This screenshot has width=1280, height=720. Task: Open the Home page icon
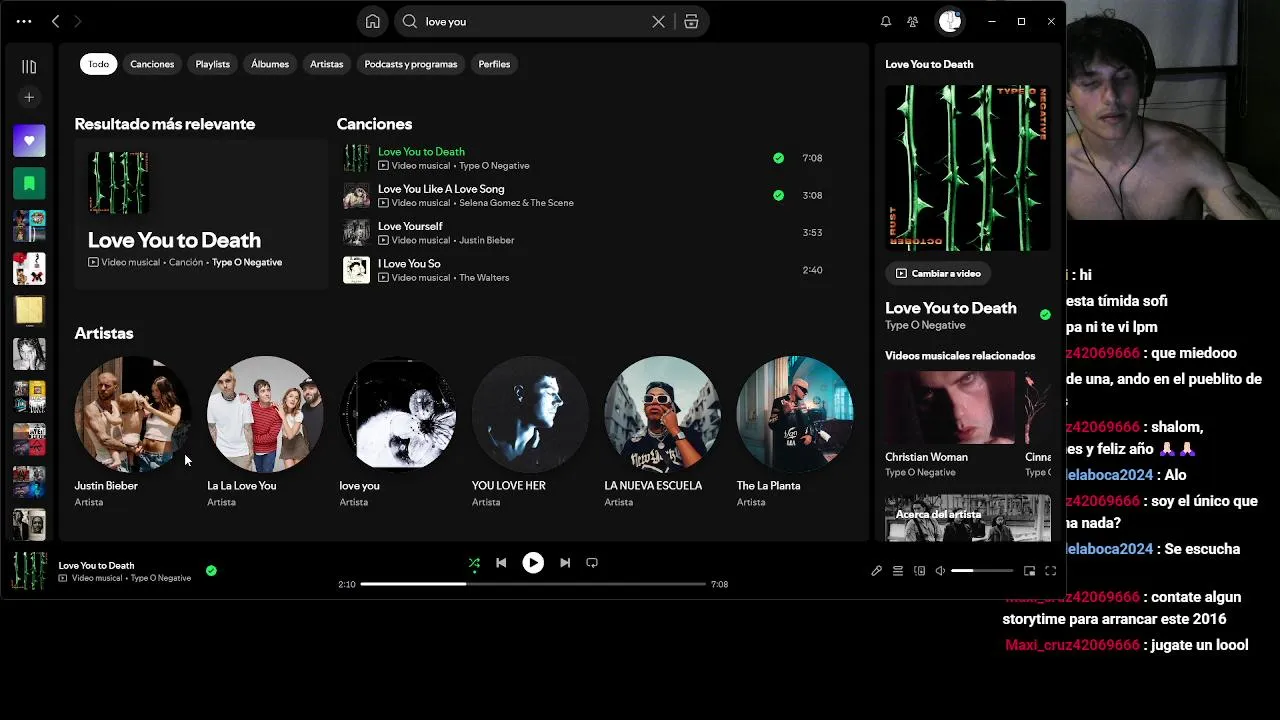[372, 21]
